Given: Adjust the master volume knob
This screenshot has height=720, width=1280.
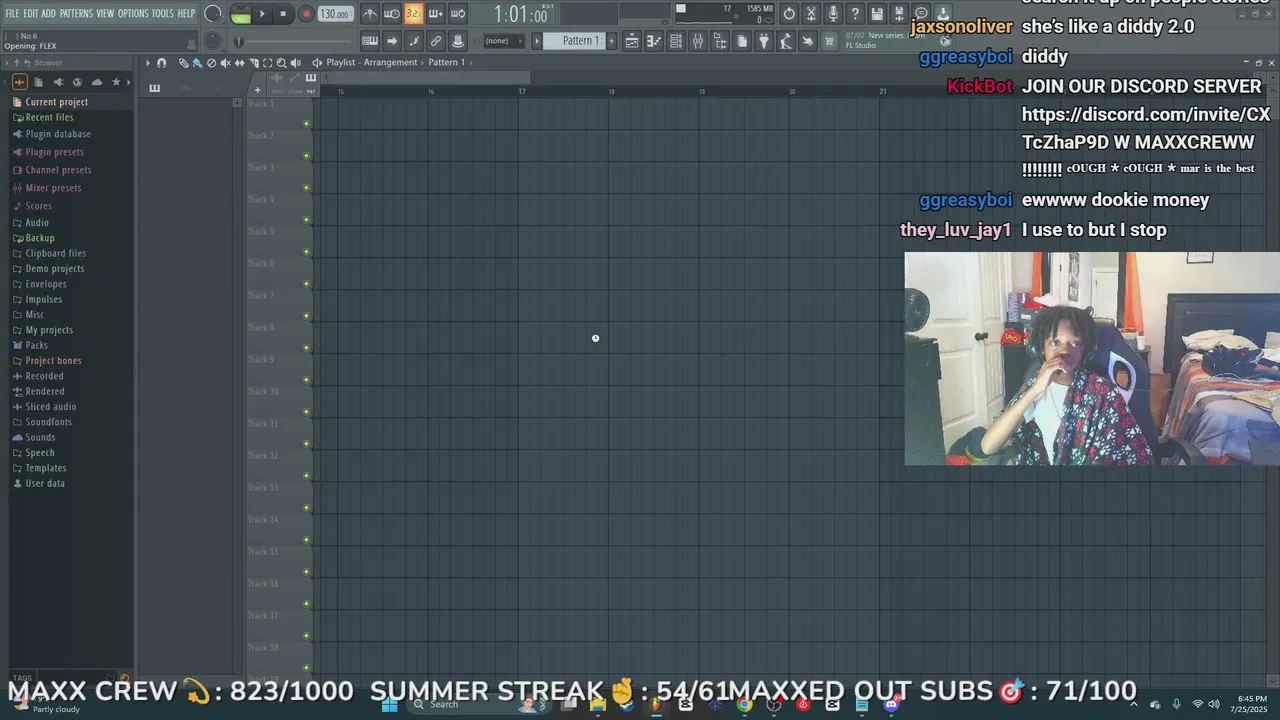Looking at the screenshot, I should [213, 14].
